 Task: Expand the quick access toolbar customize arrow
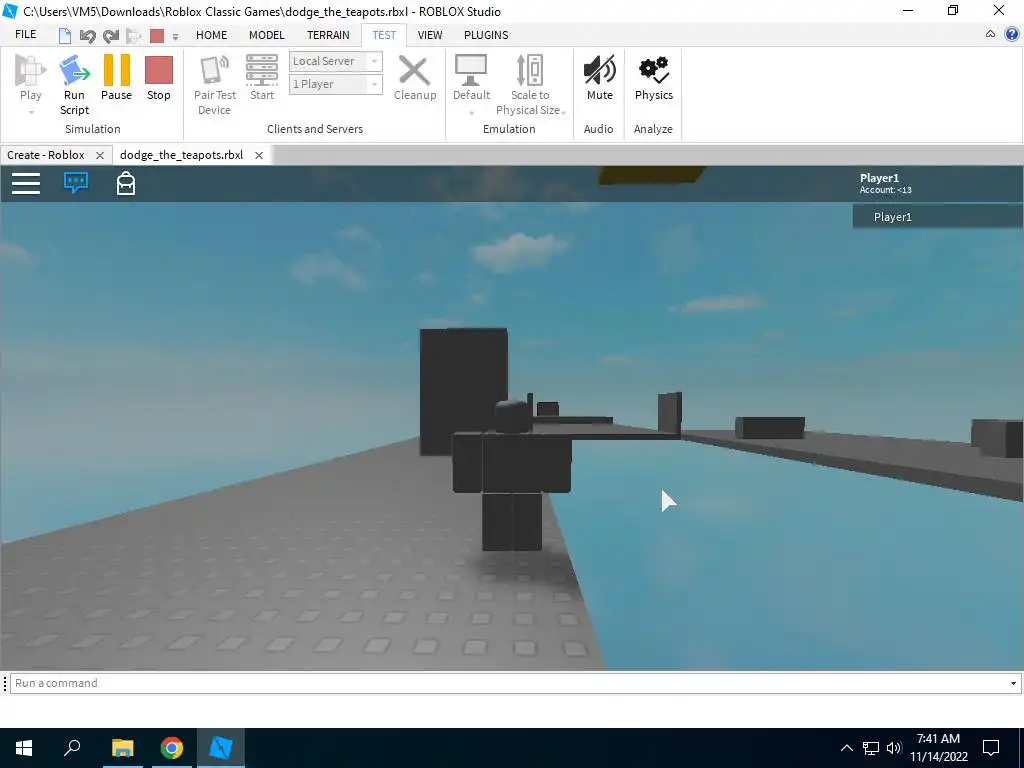coord(175,37)
